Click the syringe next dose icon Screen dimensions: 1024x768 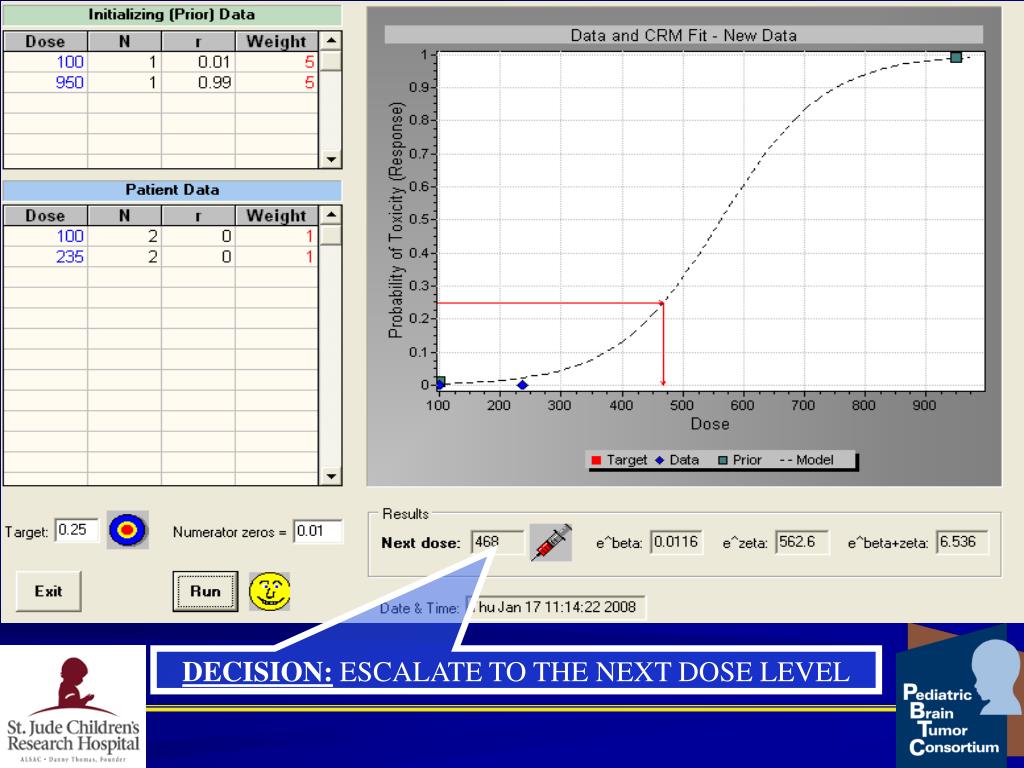point(551,542)
